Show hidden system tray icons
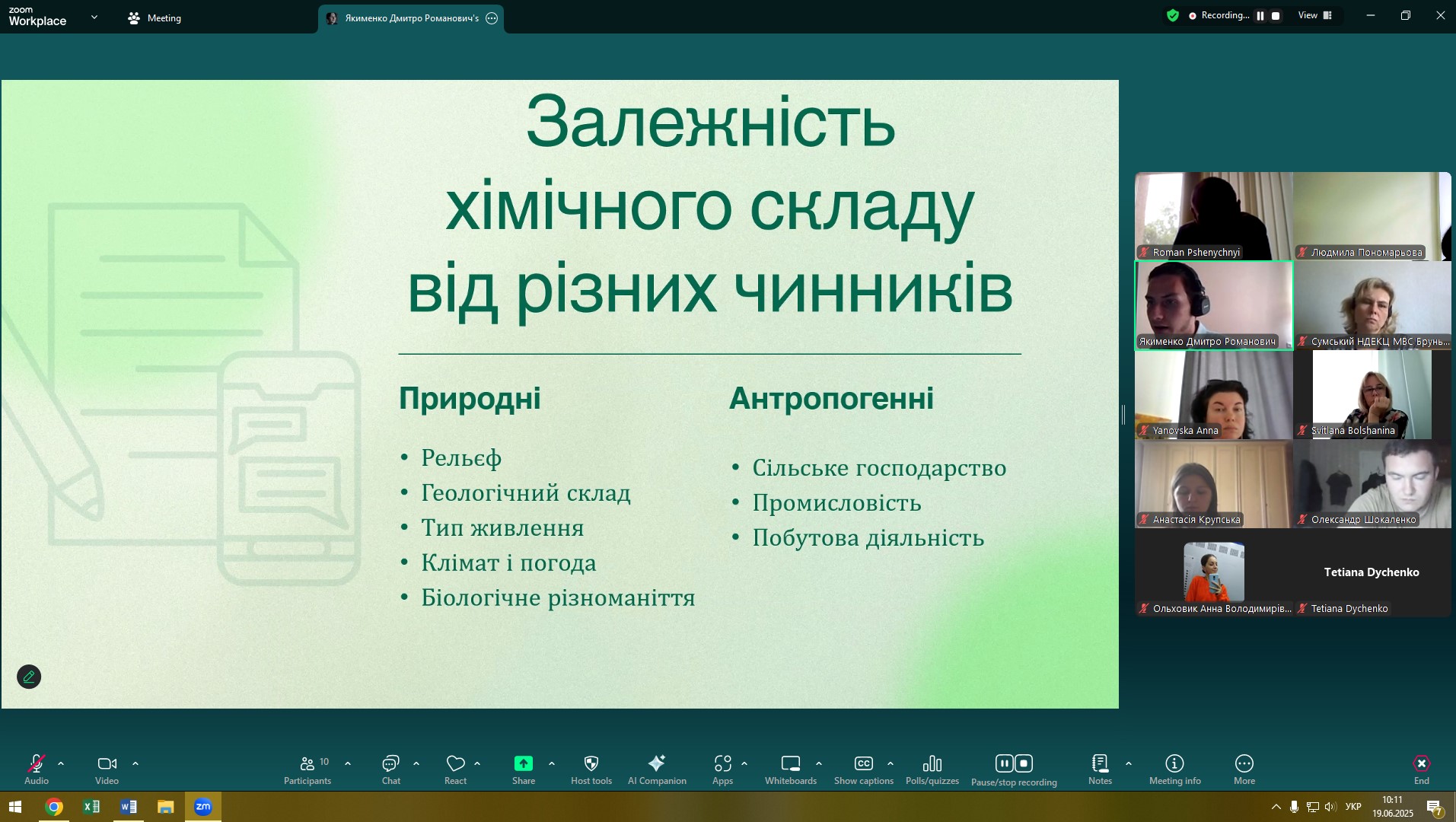Image resolution: width=1456 pixels, height=822 pixels. coord(1276,807)
